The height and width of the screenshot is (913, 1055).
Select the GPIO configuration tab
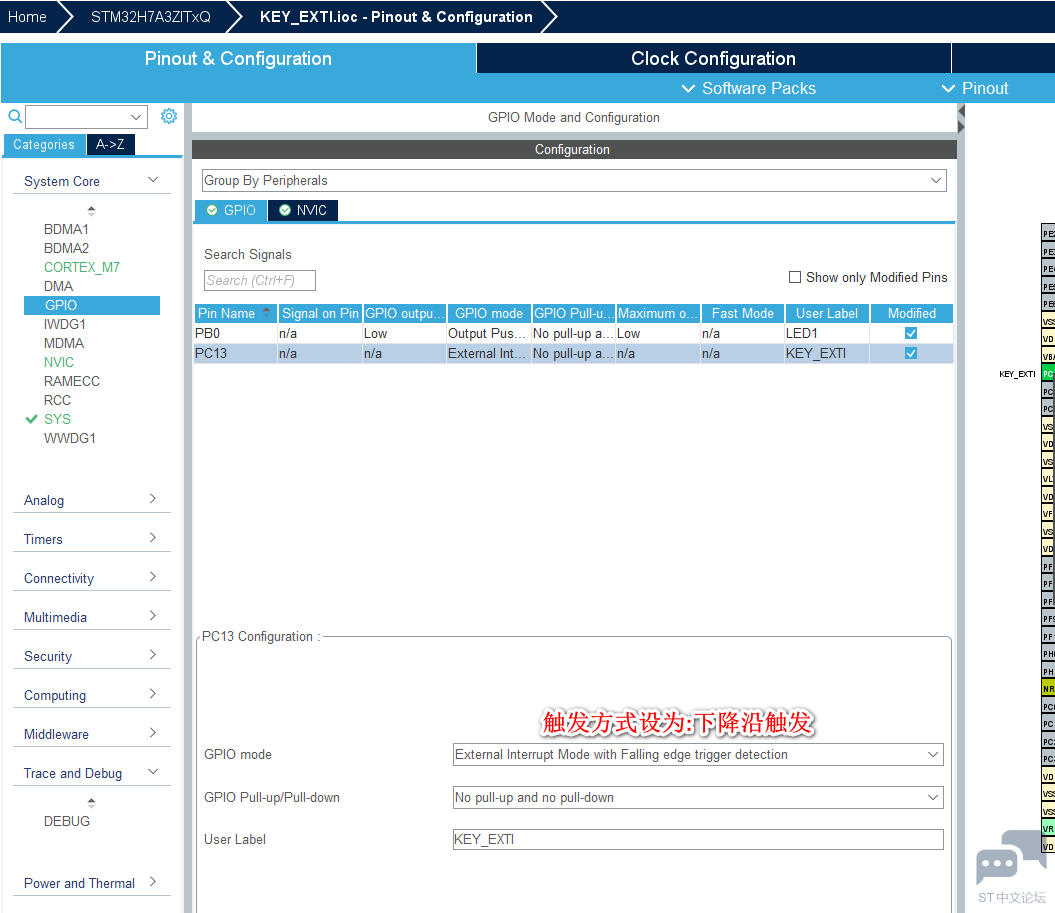(231, 211)
